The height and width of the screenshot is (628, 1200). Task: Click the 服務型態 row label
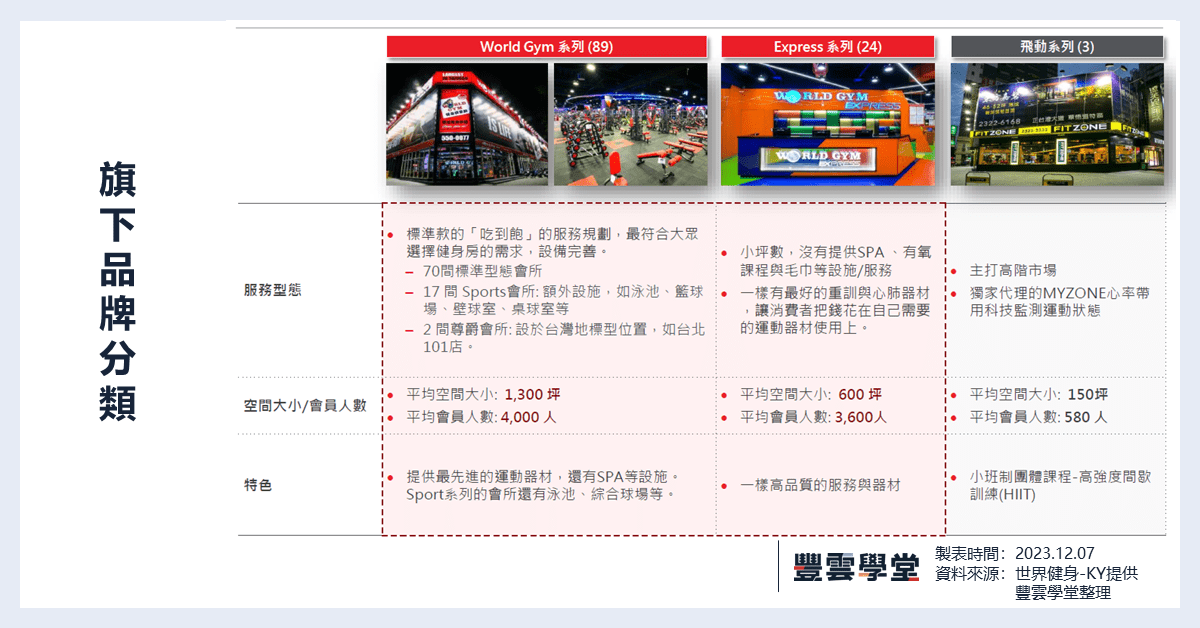click(272, 290)
